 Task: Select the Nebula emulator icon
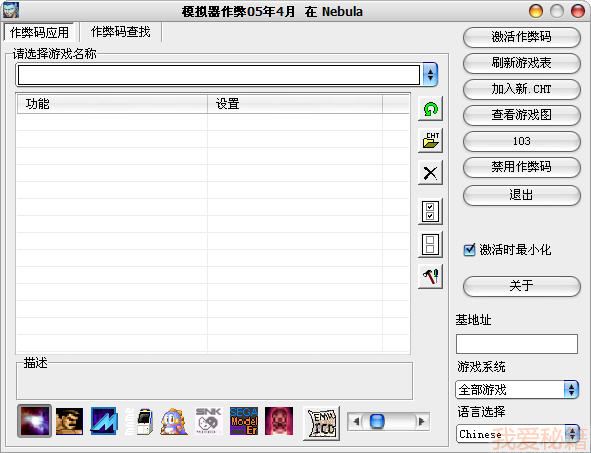(34, 421)
